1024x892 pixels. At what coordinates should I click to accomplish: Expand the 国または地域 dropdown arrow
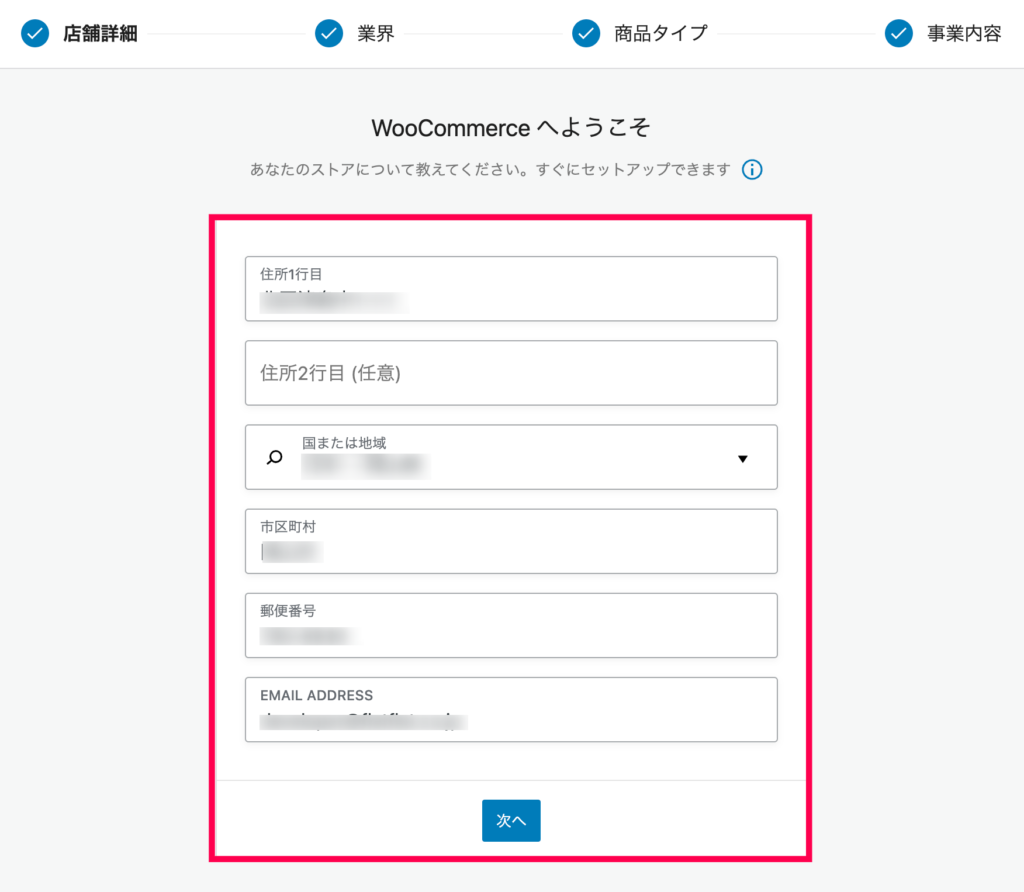tap(743, 458)
